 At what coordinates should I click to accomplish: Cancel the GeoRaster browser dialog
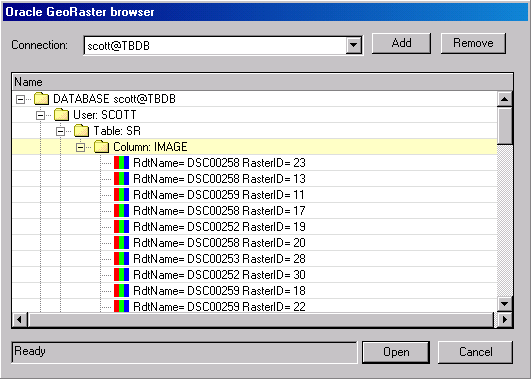tap(475, 352)
